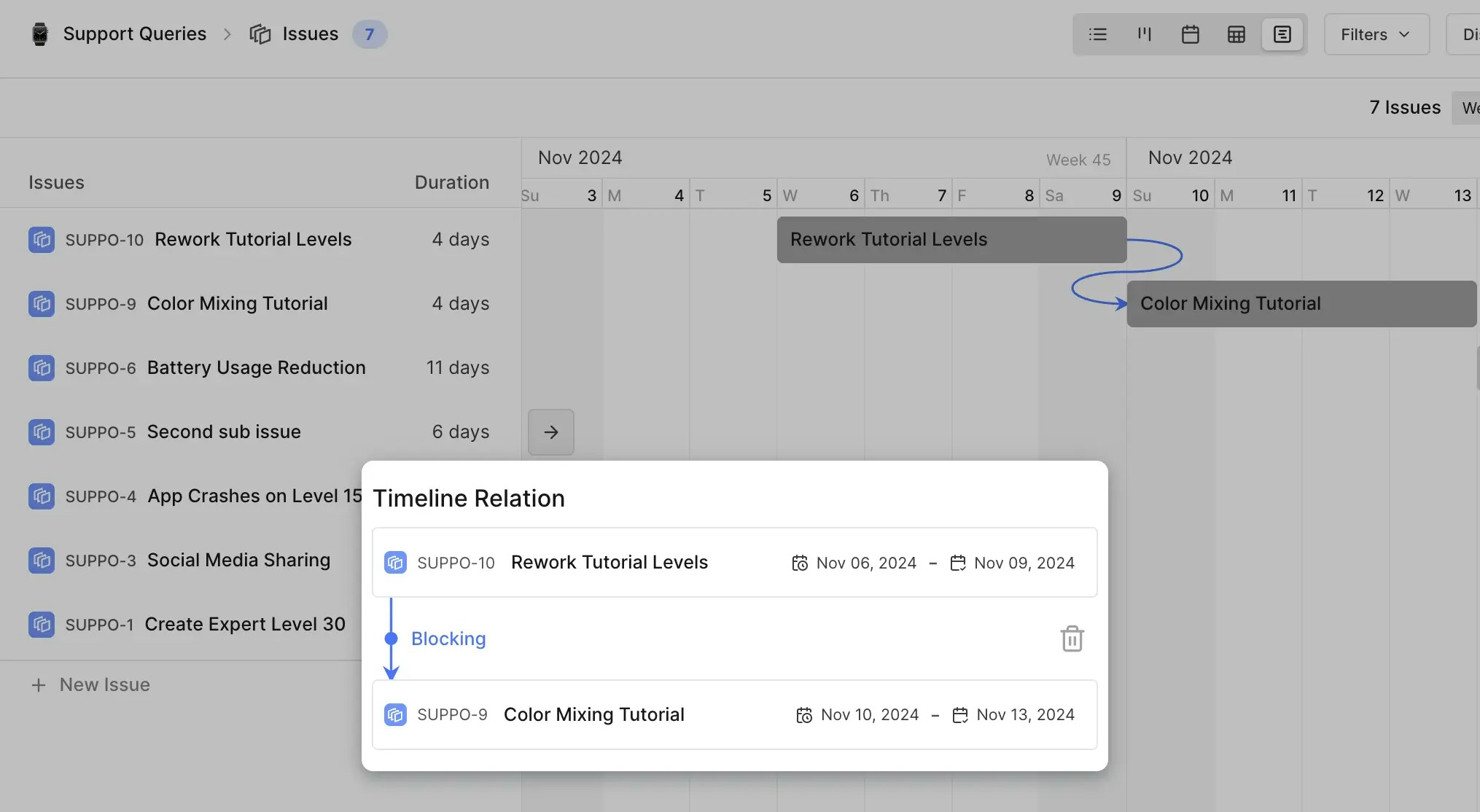Open SUPPO-6 Battery Usage Reduction issue

click(x=256, y=367)
